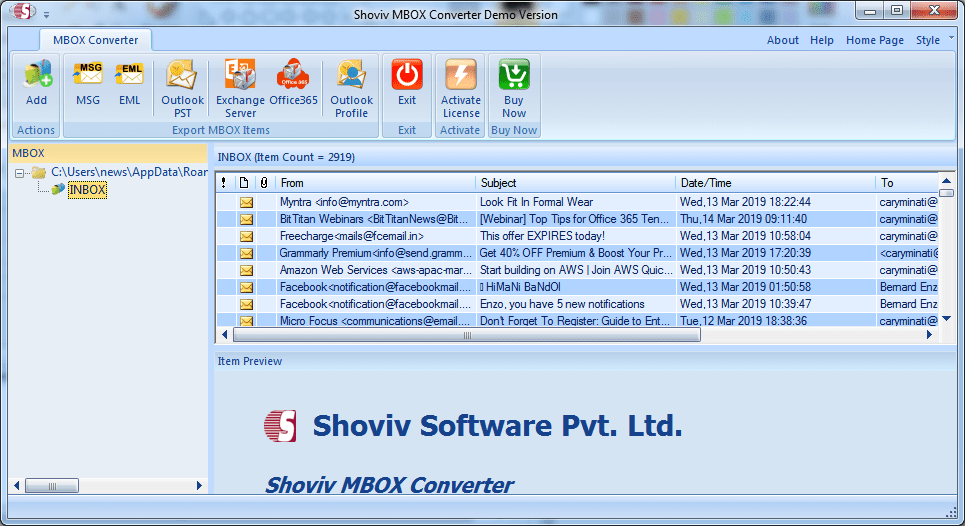Viewport: 965px width, 526px height.
Task: Click envelope icon of HiMaNi BaNdOl email
Action: [x=246, y=287]
